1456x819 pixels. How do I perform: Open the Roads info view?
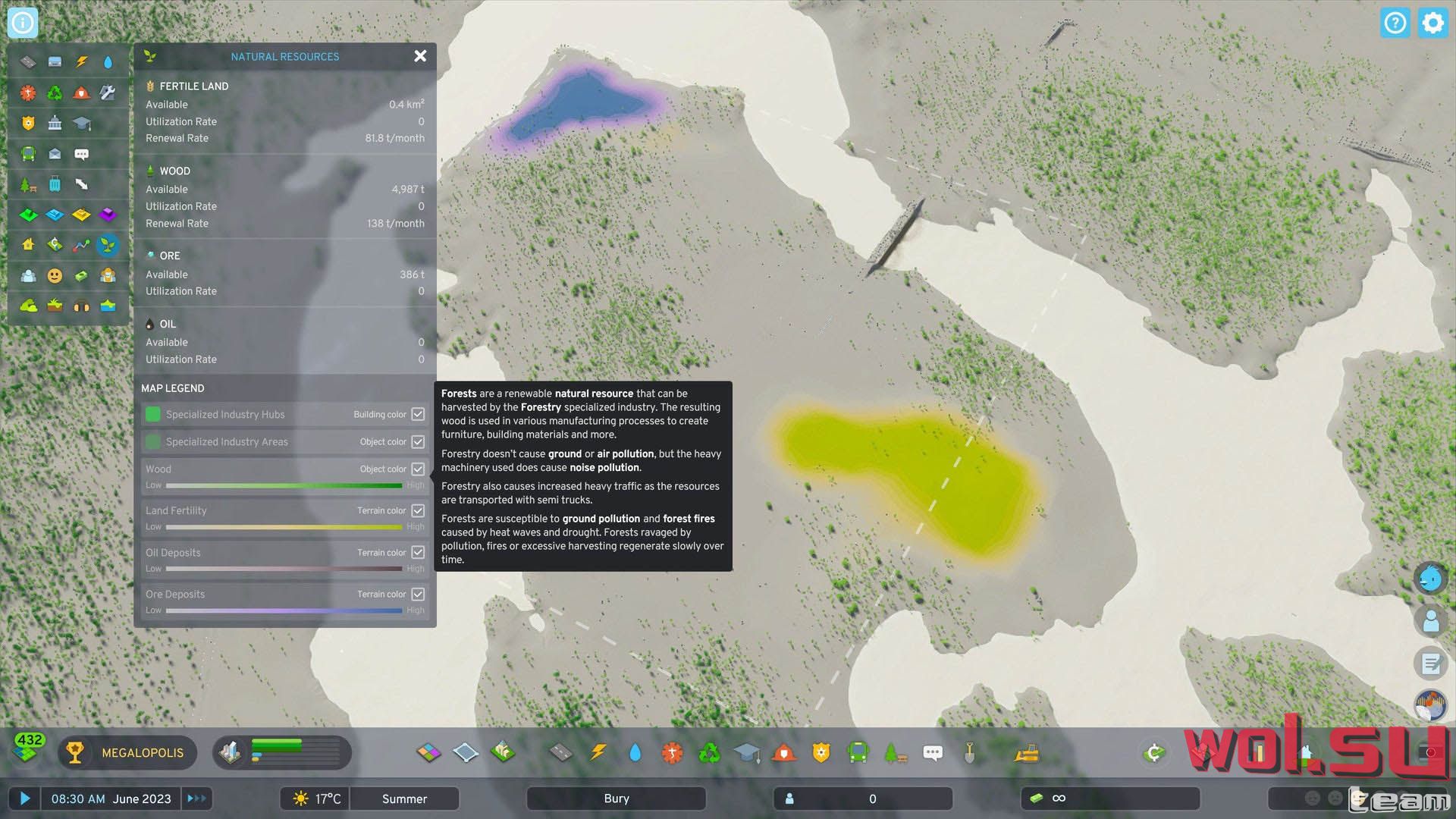pyautogui.click(x=28, y=62)
